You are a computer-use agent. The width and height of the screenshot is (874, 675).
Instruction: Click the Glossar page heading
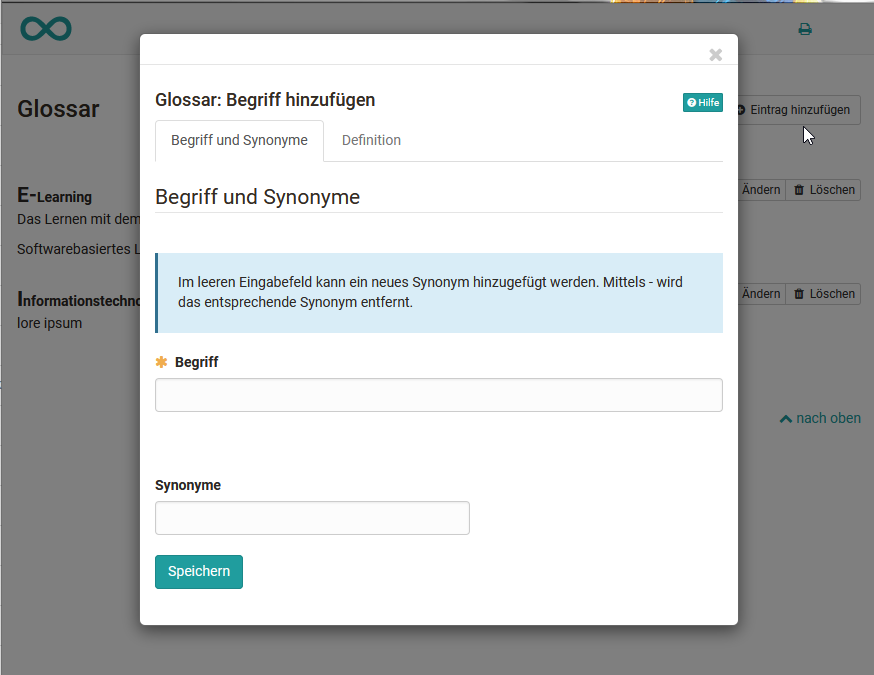pos(58,109)
